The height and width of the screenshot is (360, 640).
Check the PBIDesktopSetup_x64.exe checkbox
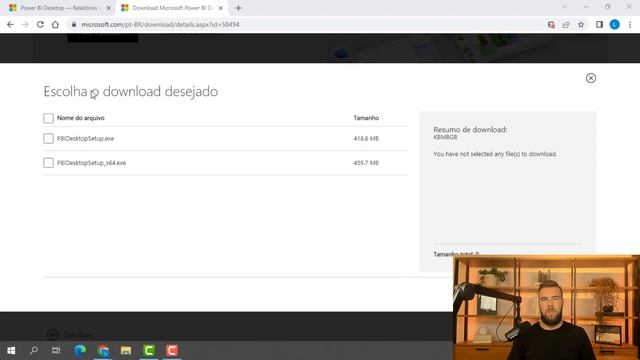[48, 163]
